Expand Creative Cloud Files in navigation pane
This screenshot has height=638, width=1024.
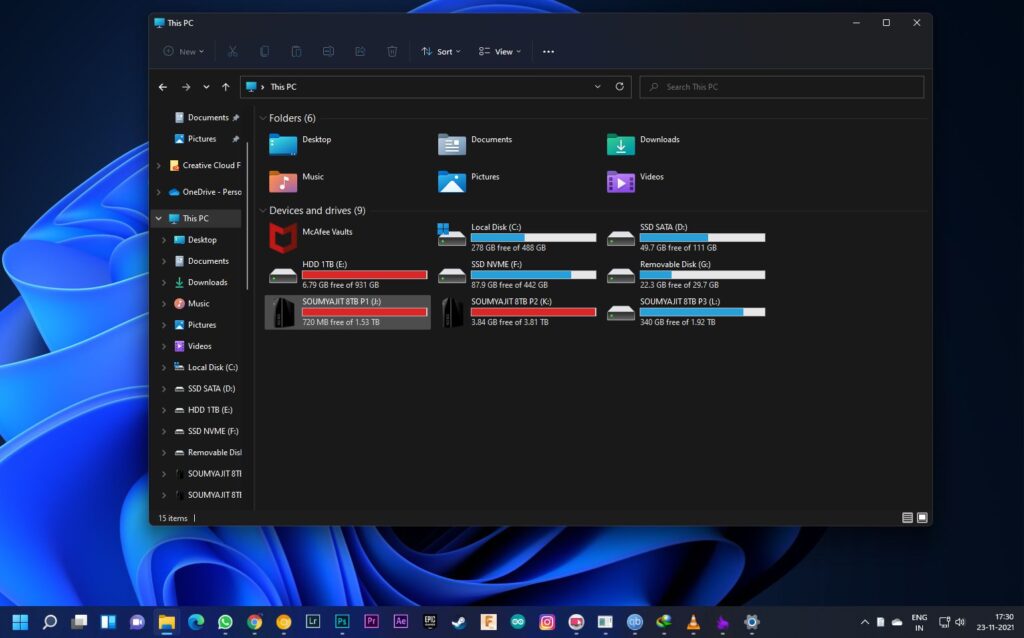pos(159,166)
